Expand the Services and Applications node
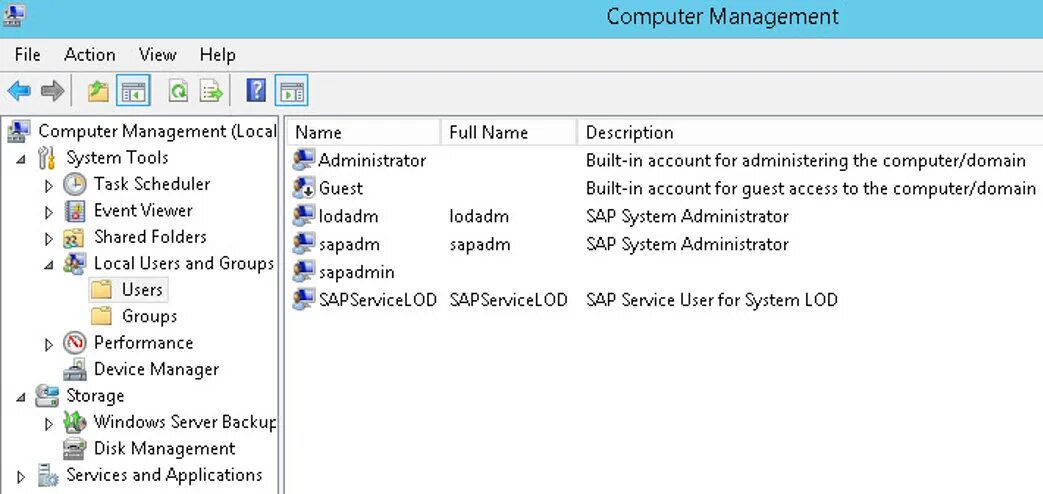 point(21,476)
